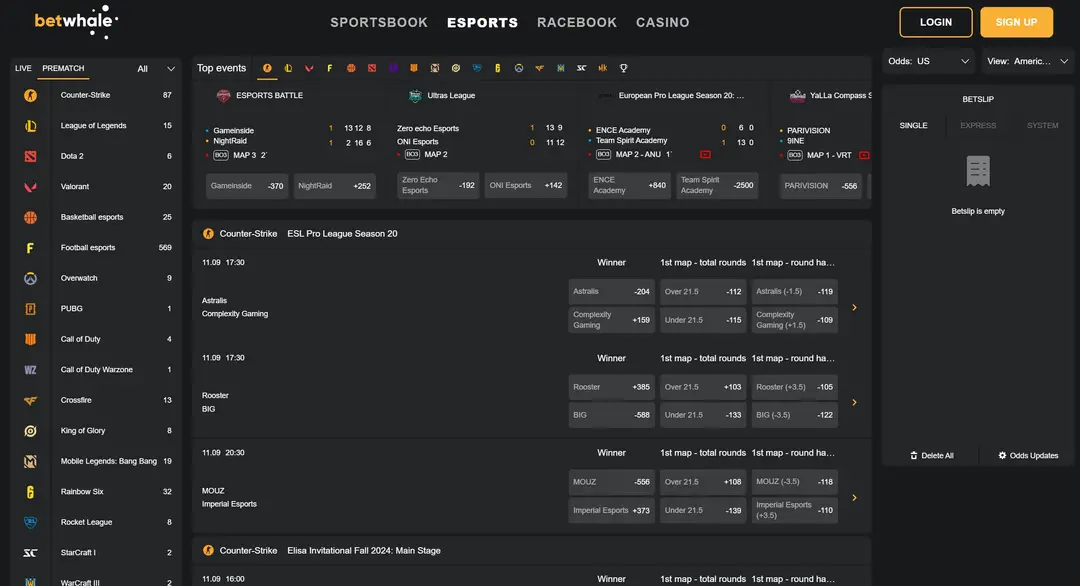The height and width of the screenshot is (586, 1080).
Task: Select Overwatch icon in Top events bar
Action: 519,68
